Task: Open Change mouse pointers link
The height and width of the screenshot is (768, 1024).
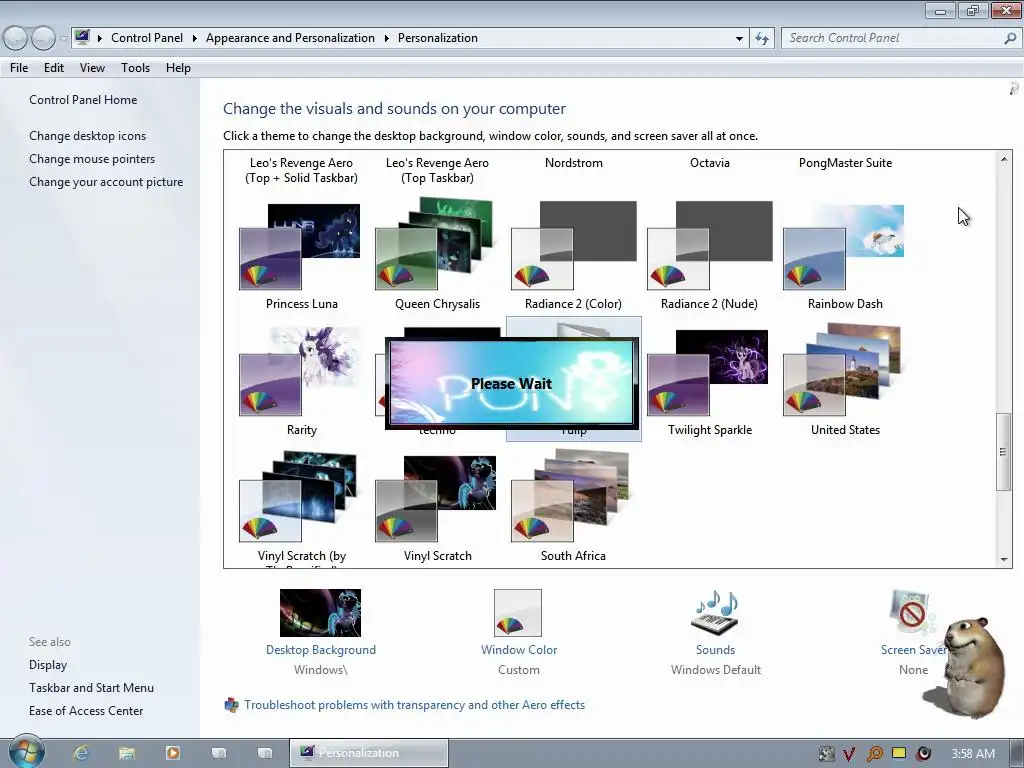Action: click(92, 159)
